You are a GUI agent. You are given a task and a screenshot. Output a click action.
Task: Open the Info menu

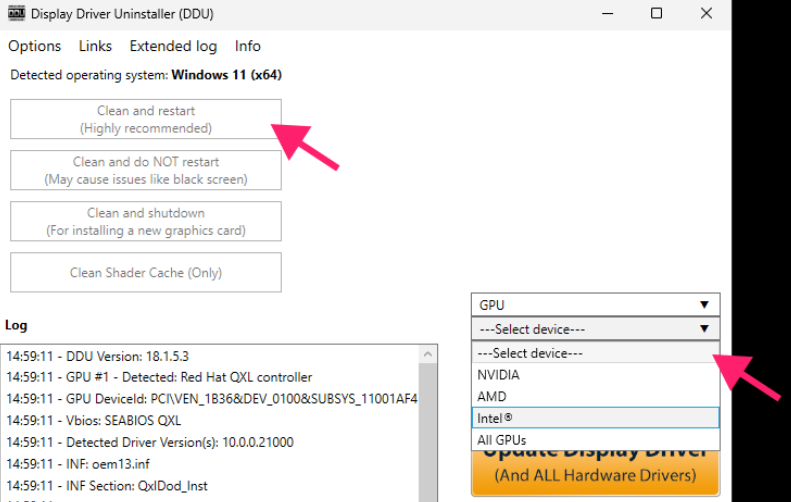click(x=247, y=46)
